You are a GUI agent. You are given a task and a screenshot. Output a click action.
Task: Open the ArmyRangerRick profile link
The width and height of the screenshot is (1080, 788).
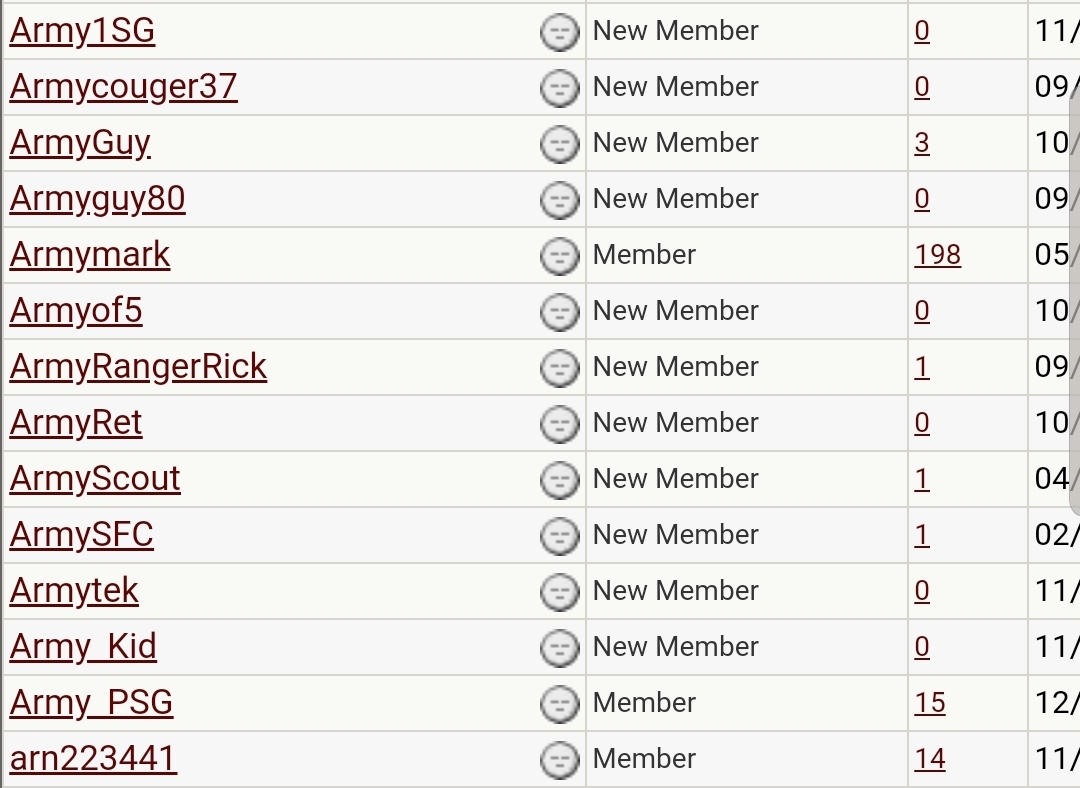click(x=138, y=367)
